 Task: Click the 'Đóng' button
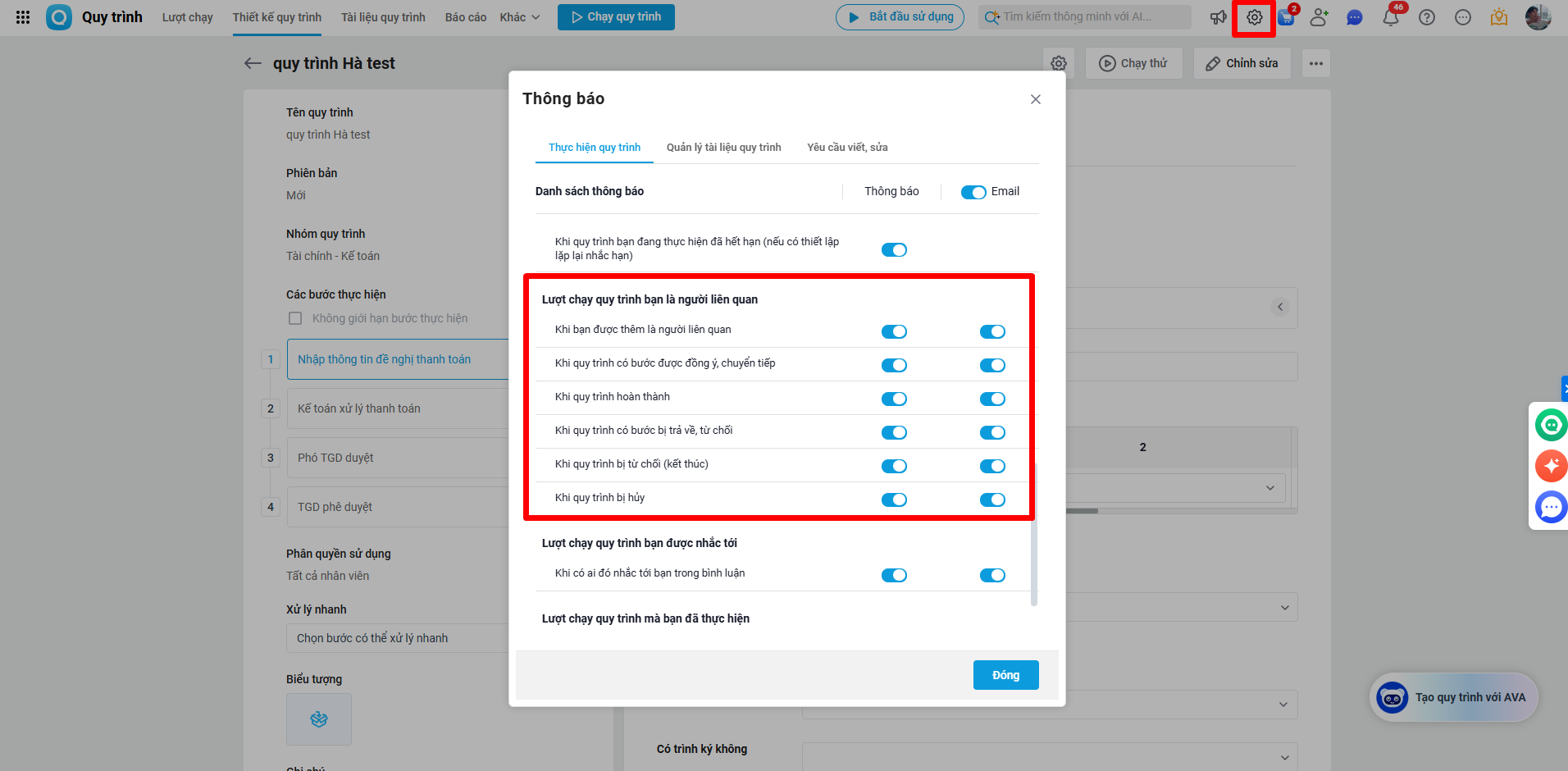1005,675
